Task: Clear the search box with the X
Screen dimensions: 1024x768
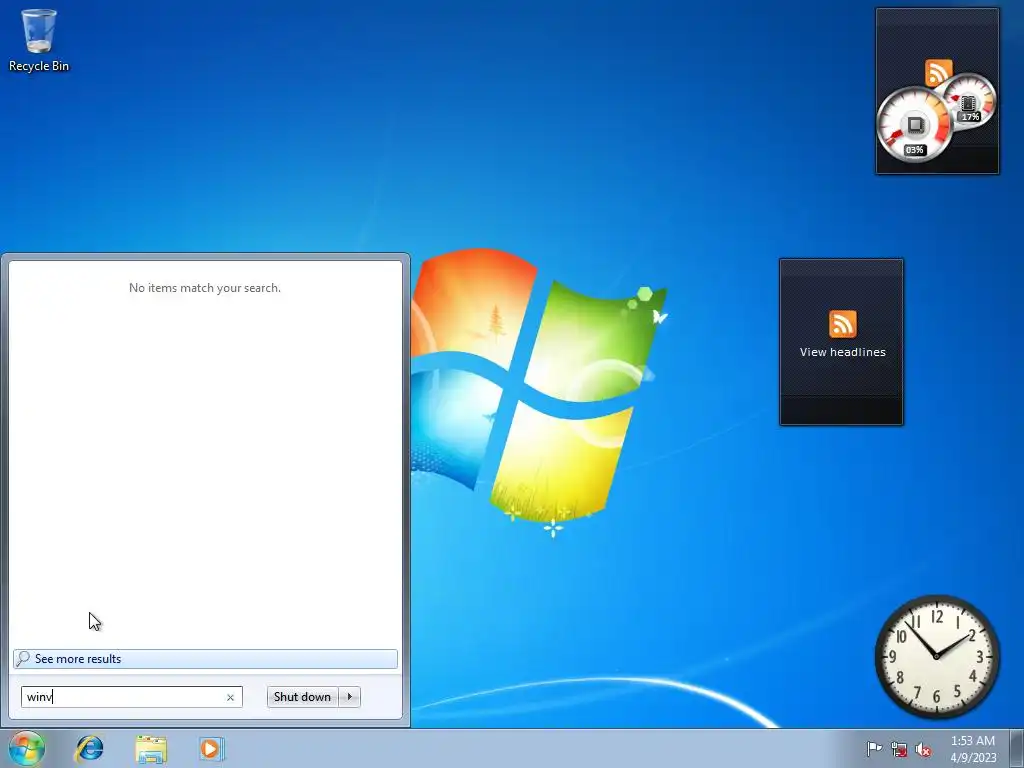Action: (230, 697)
